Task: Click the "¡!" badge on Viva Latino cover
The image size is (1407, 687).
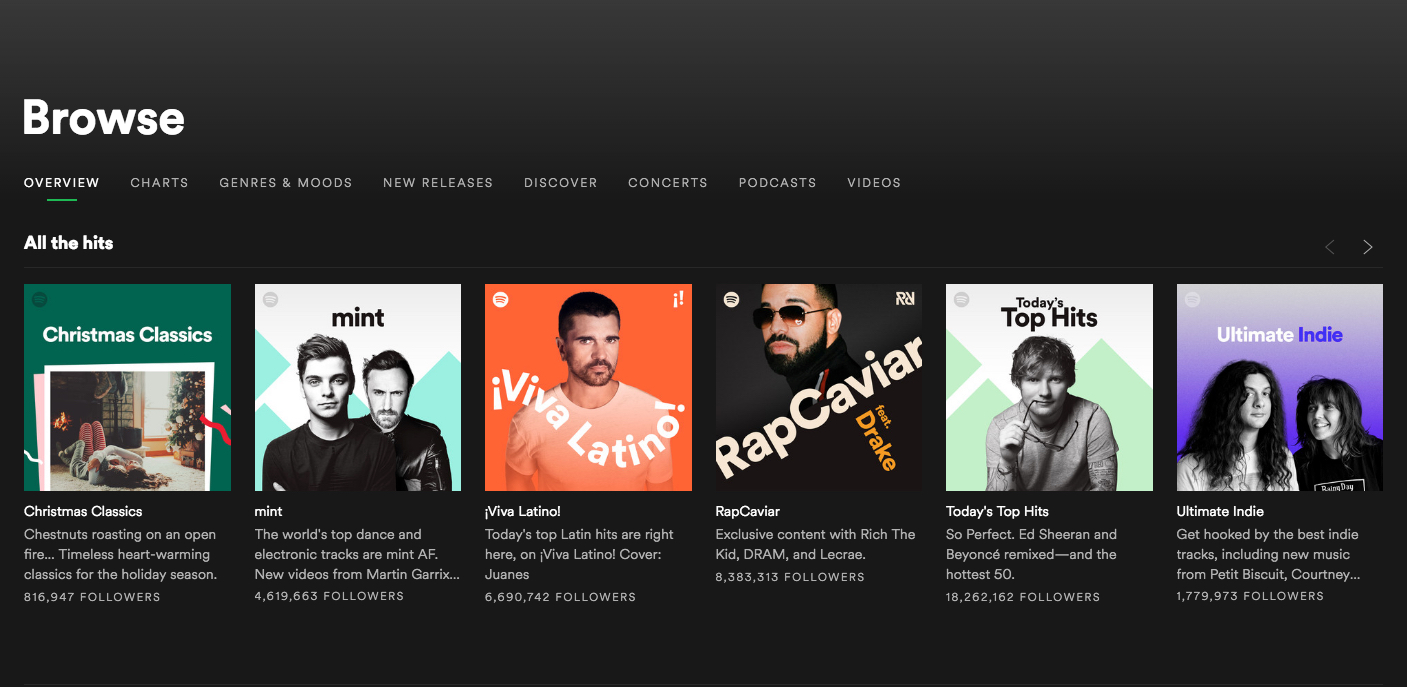Action: 677,299
